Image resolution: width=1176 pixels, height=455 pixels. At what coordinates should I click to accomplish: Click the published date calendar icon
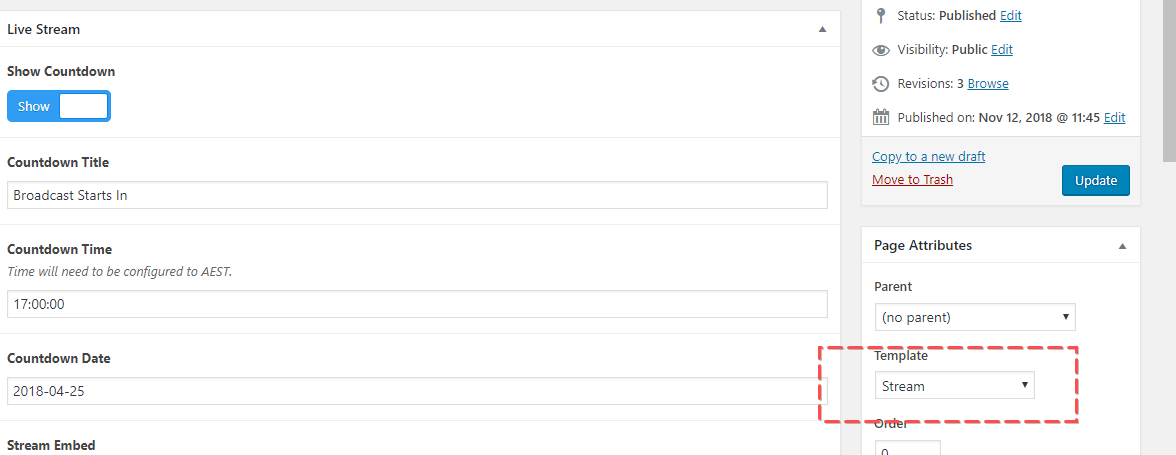[881, 117]
